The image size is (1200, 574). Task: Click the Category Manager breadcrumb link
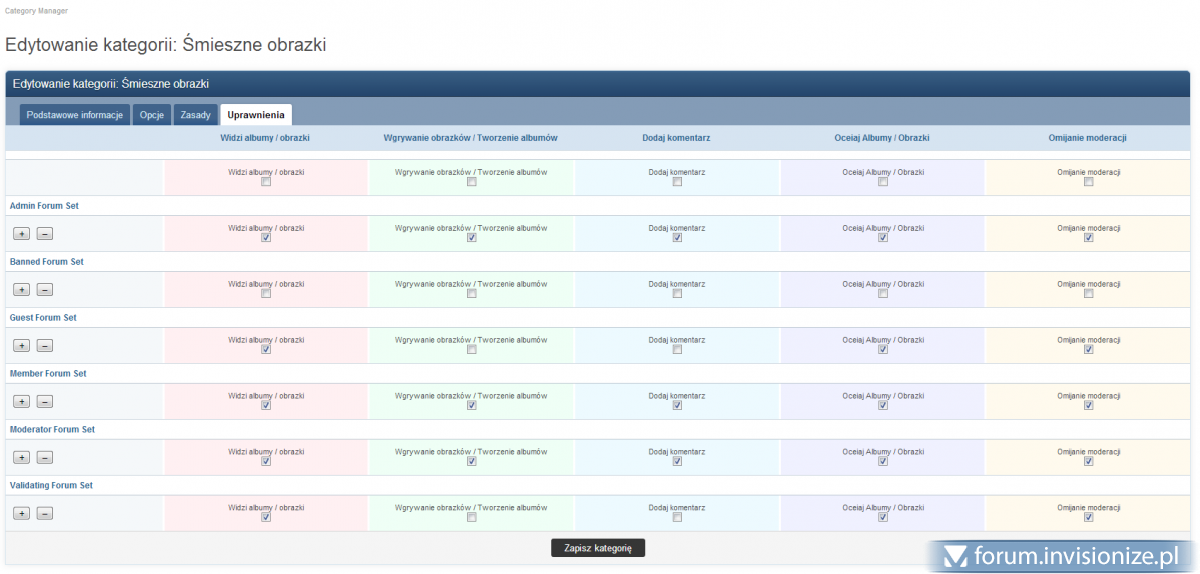click(37, 10)
